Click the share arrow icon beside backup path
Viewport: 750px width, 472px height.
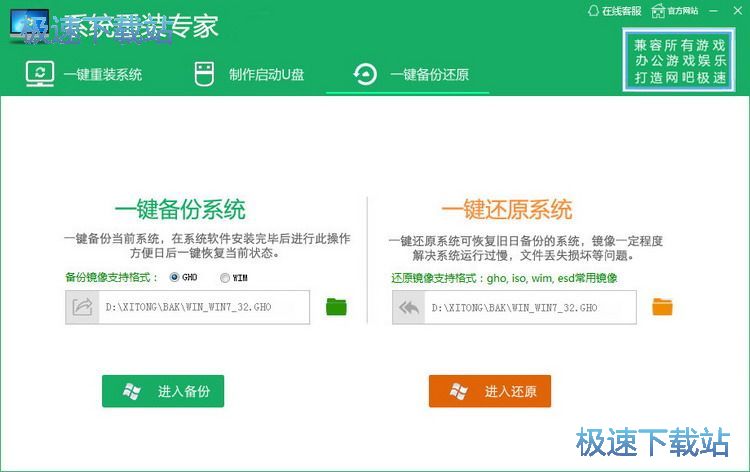coord(81,307)
